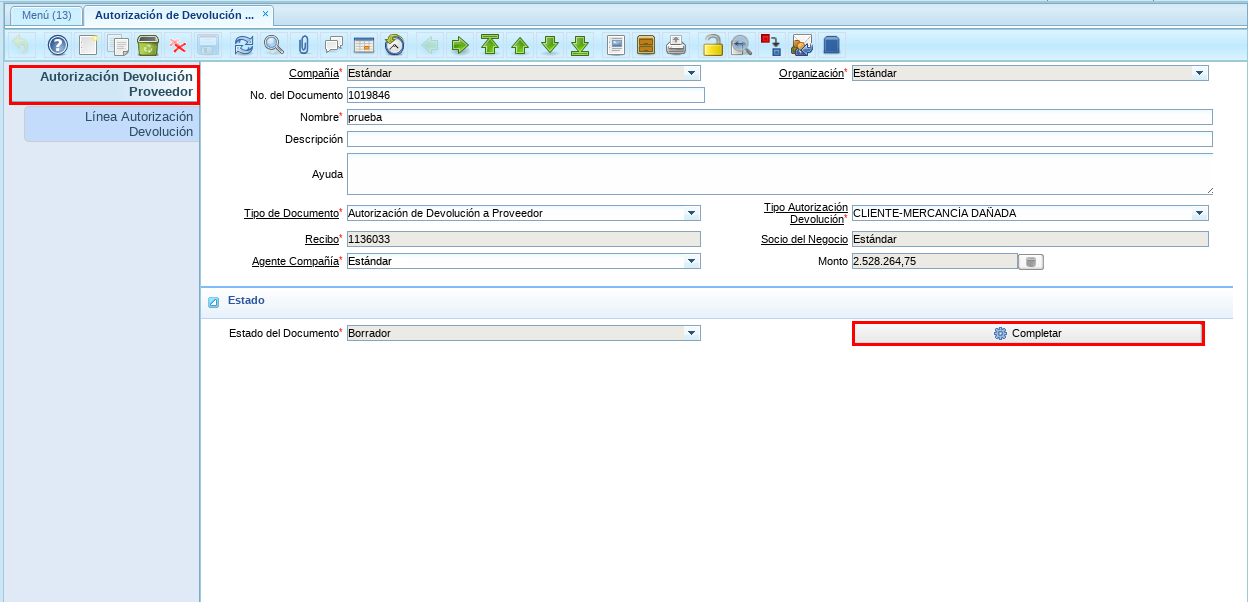Open attachments via the paperclip icon
Image resolution: width=1248 pixels, height=602 pixels.
(303, 45)
